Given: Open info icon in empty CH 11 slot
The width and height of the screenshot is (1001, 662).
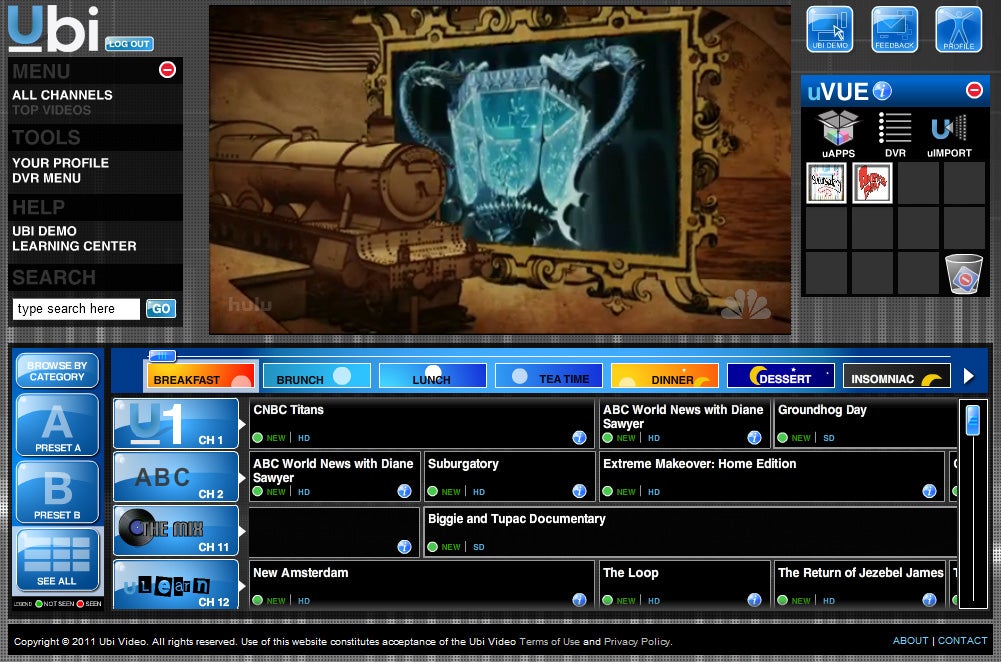Looking at the screenshot, I should coord(405,546).
